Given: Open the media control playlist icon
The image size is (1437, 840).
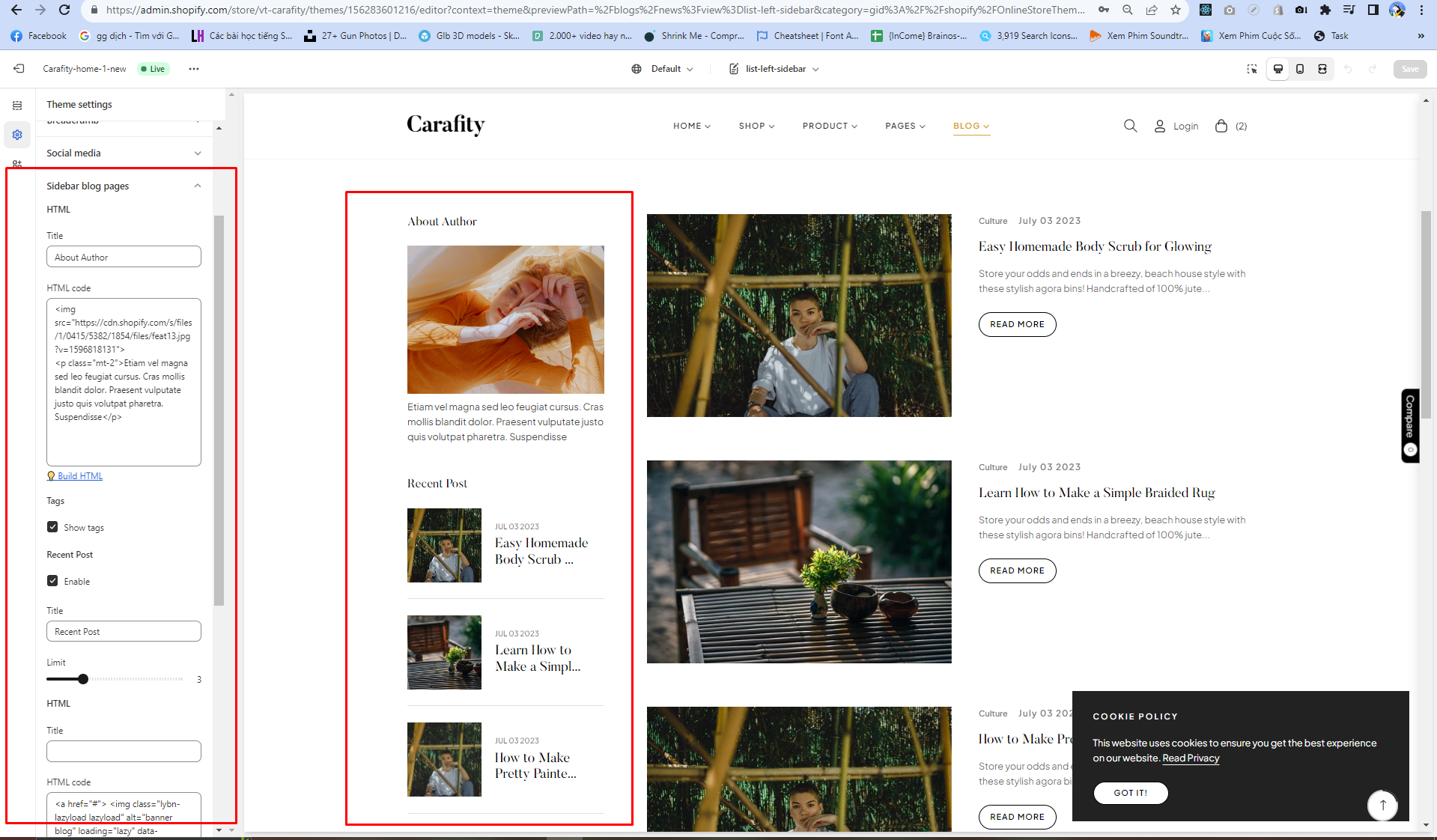Looking at the screenshot, I should (x=1349, y=10).
